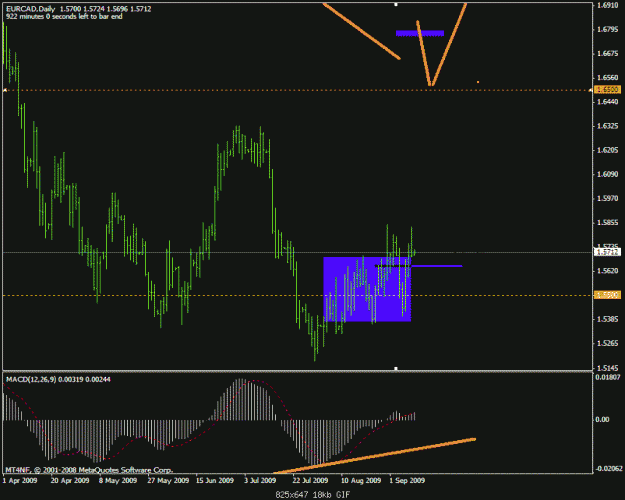This screenshot has height=500, width=625.
Task: Select the 1.5385 price axis label
Action: pos(607,319)
